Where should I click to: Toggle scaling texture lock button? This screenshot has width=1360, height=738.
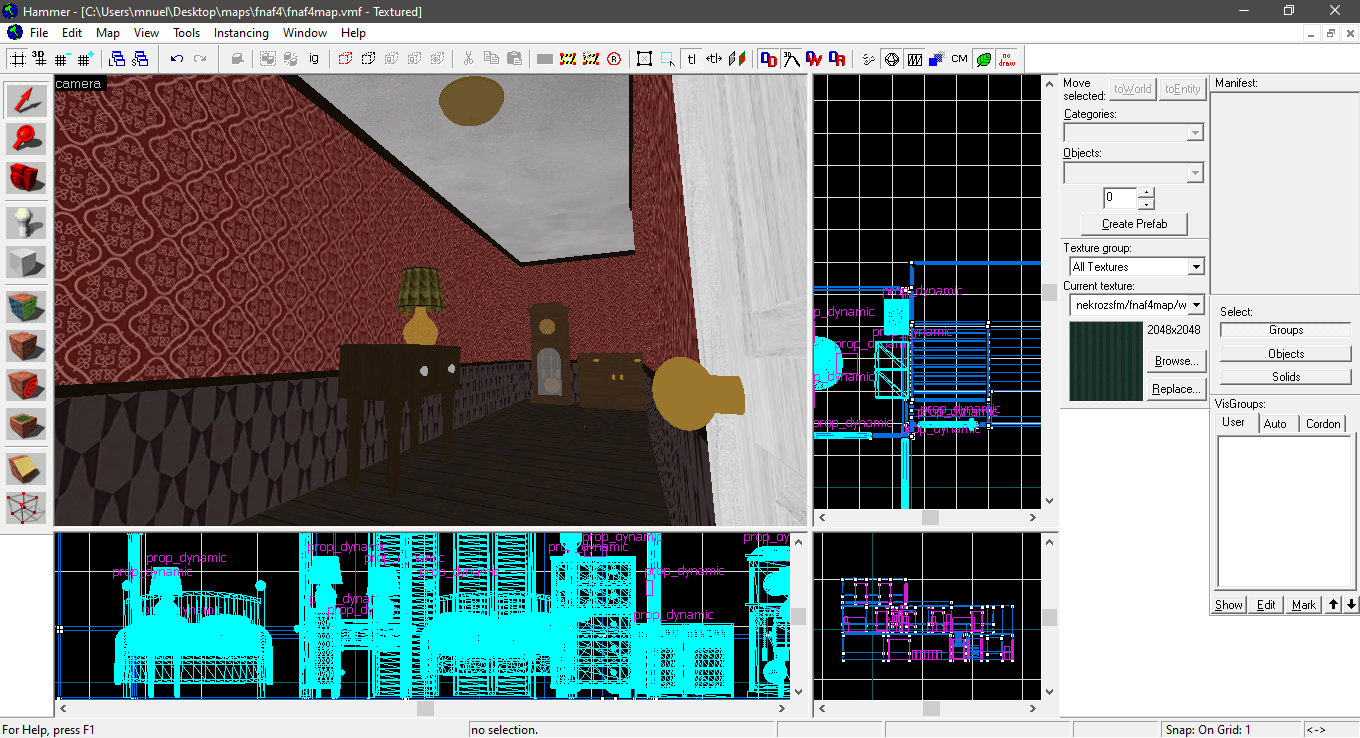click(714, 59)
